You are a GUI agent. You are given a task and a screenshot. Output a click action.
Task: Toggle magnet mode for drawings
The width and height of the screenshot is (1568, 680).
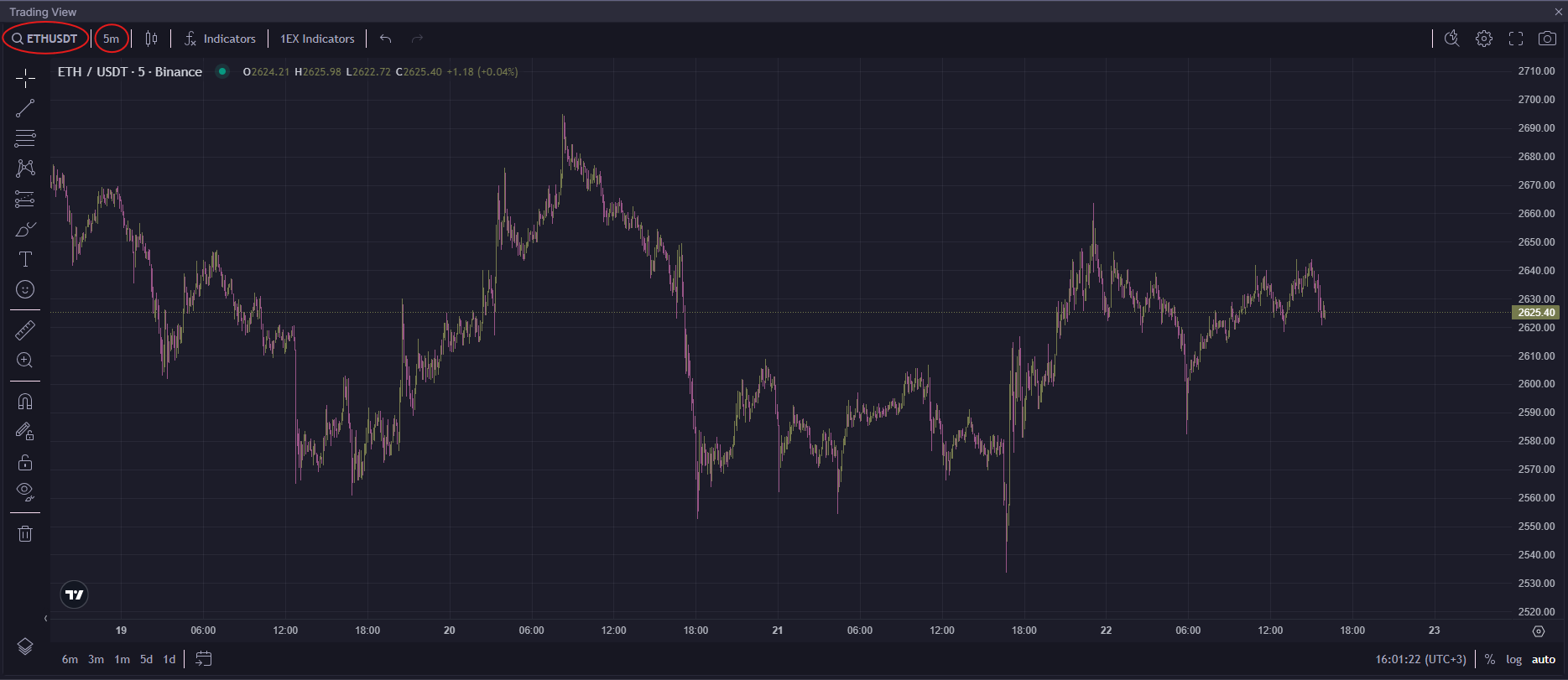coord(25,402)
